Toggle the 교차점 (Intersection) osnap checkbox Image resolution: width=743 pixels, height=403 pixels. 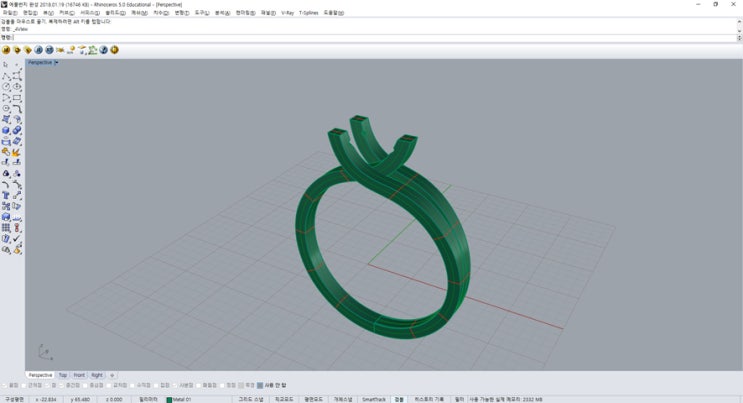(x=109, y=385)
